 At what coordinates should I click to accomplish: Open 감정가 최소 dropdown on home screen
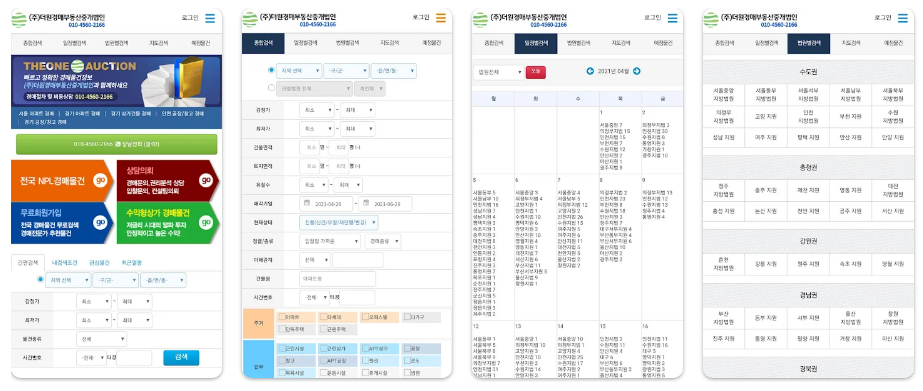(94, 302)
